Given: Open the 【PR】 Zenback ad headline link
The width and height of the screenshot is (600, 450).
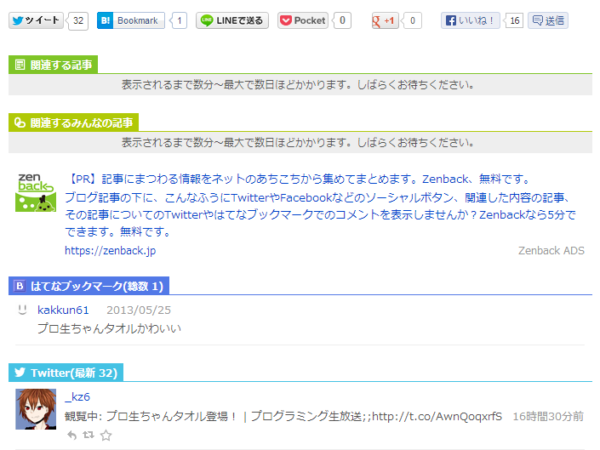Looking at the screenshot, I should (x=298, y=179).
